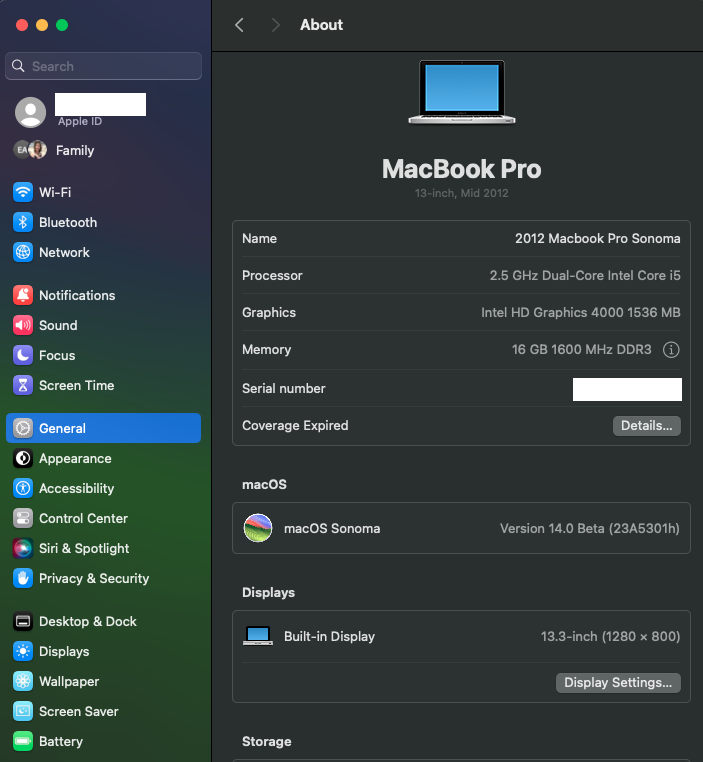This screenshot has width=703, height=762.
Task: Open Sound settings speaker icon
Action: (x=23, y=325)
